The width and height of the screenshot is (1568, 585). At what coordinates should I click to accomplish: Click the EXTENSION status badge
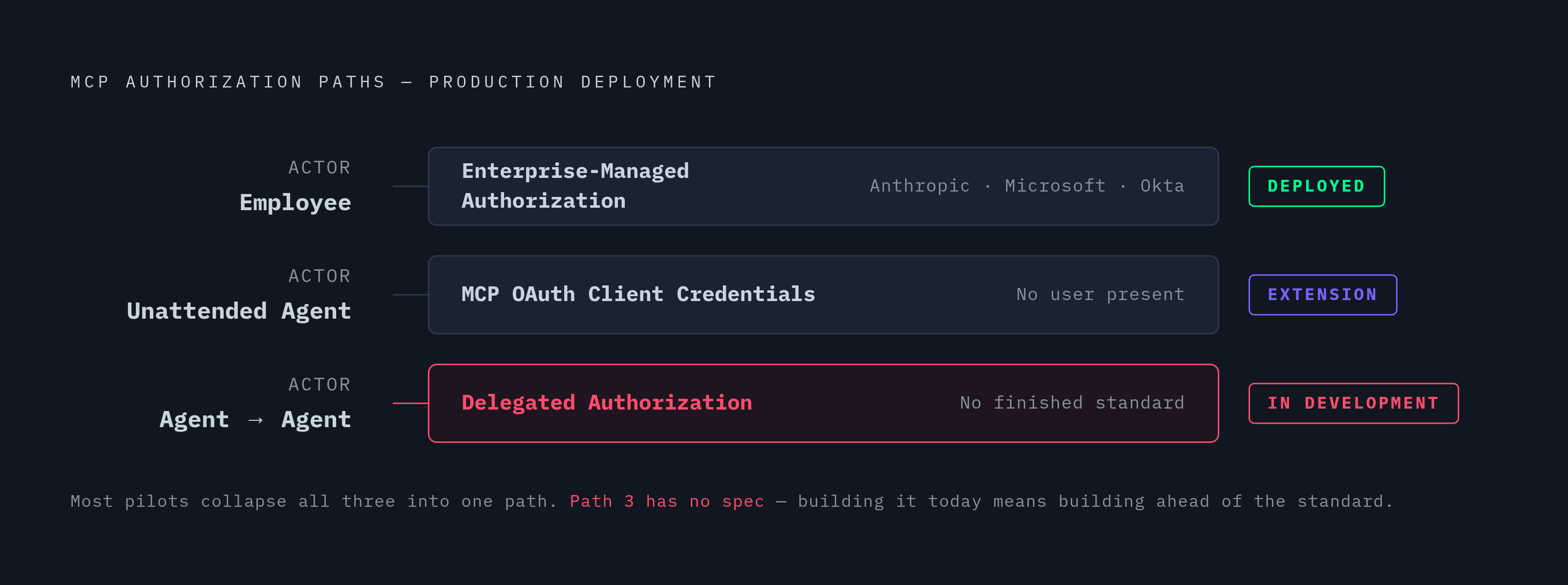1322,295
